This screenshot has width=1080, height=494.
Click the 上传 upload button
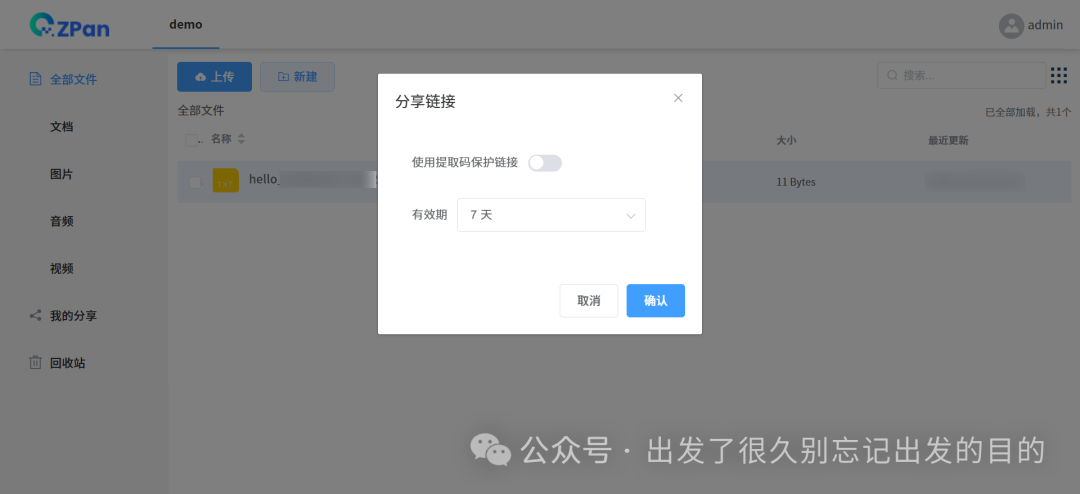214,76
